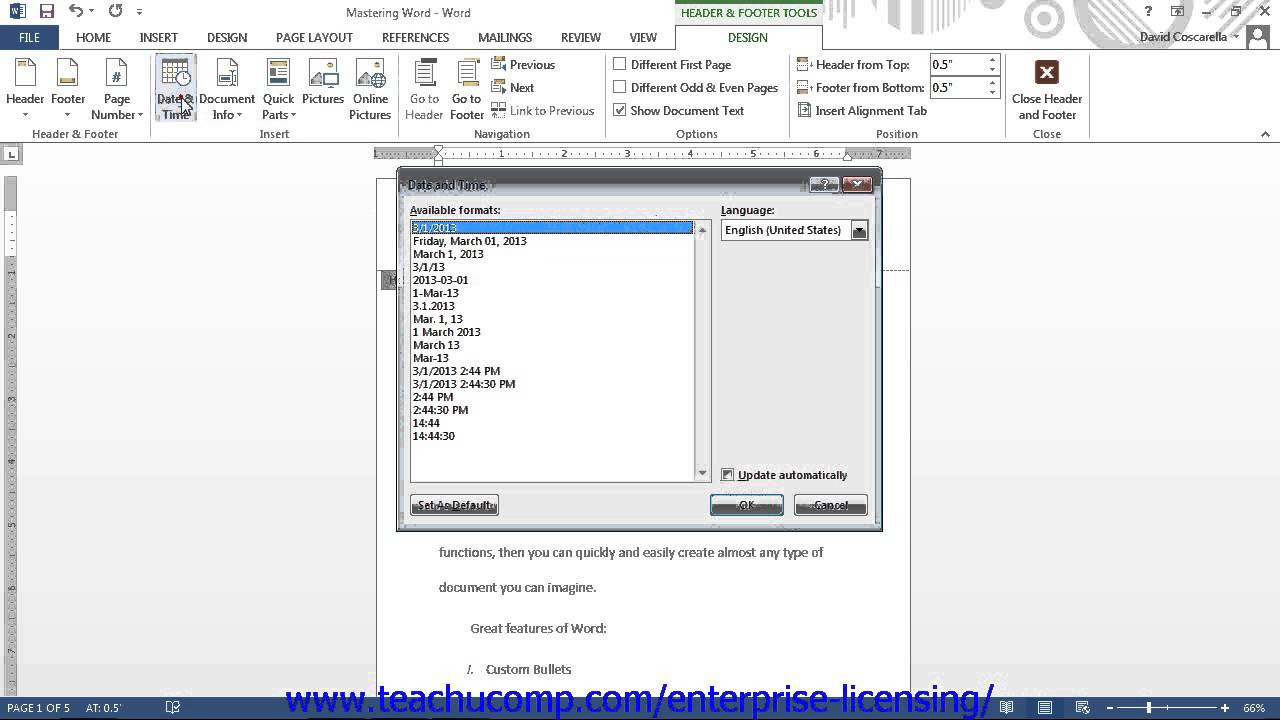Increase Header from Top spinner value

(x=993, y=60)
